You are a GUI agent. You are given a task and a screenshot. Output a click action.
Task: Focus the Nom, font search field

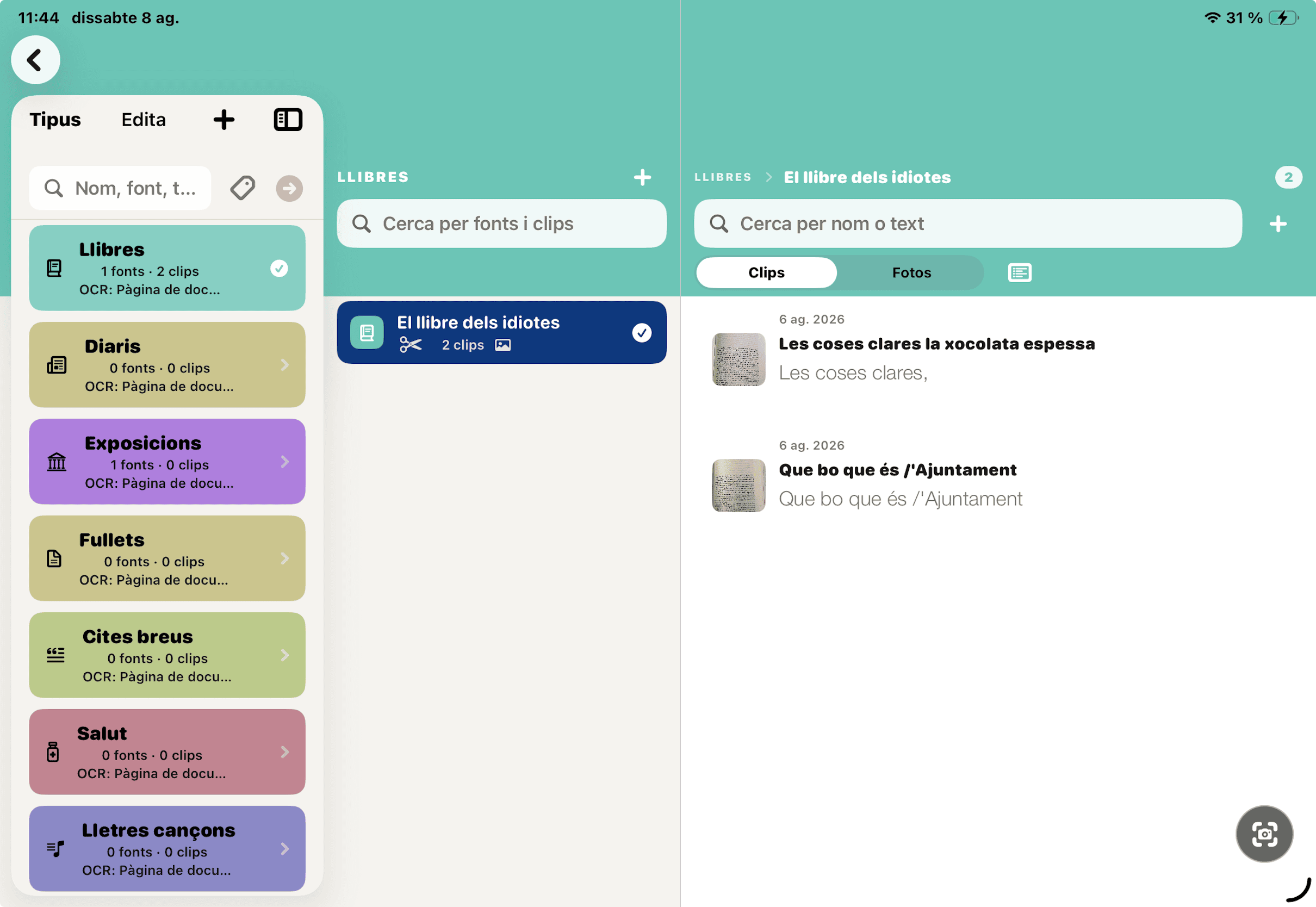click(120, 188)
